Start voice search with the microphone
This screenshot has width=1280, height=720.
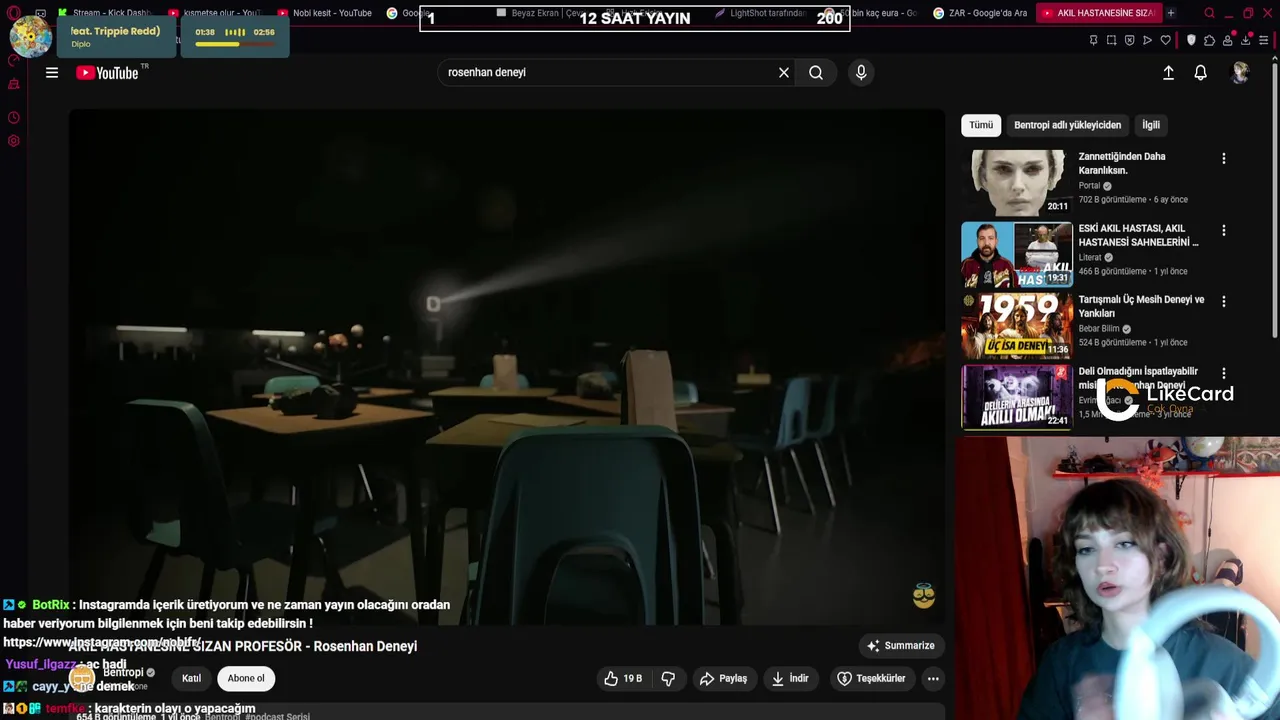(861, 72)
